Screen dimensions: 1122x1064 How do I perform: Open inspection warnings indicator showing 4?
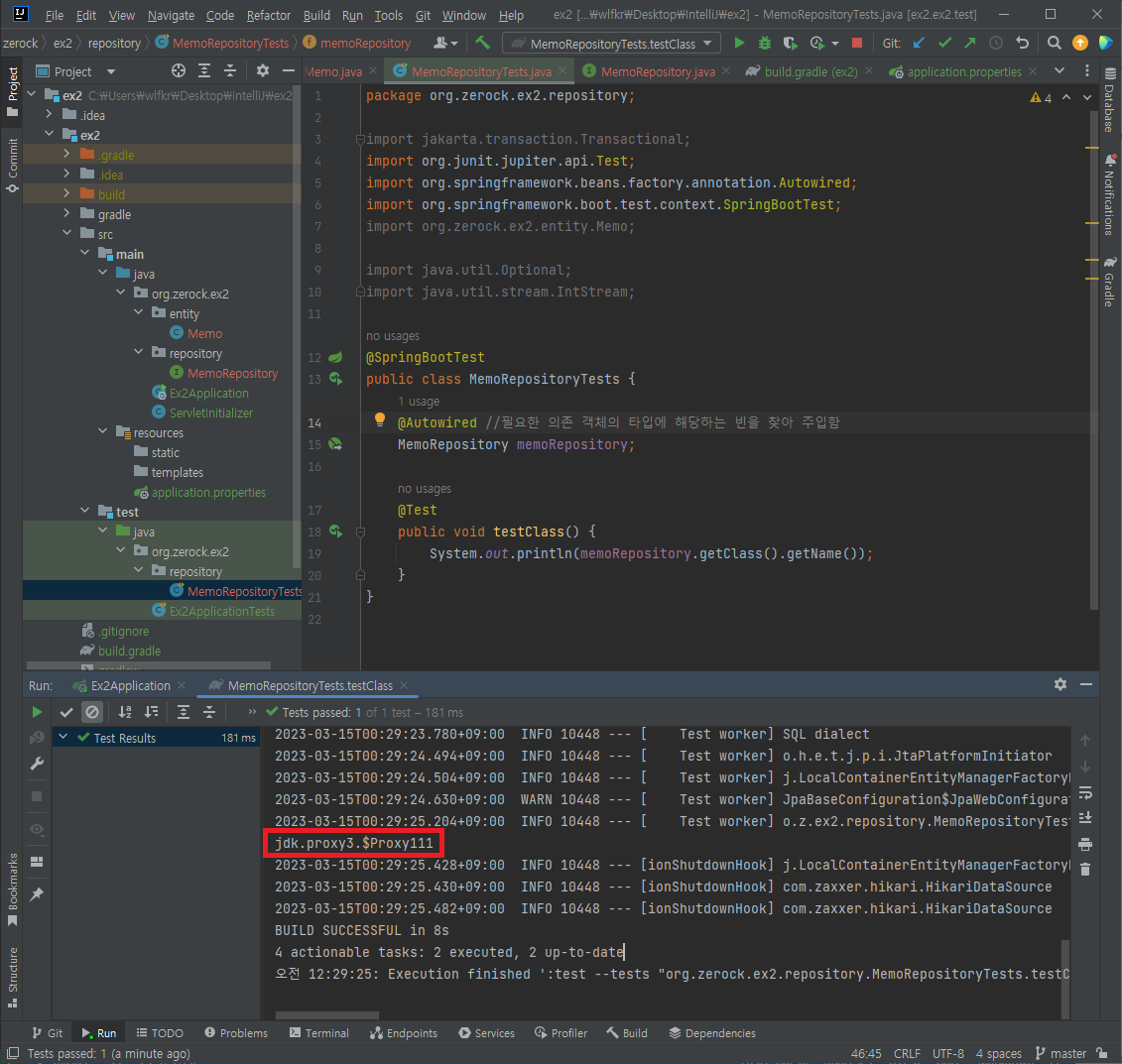click(x=1041, y=97)
